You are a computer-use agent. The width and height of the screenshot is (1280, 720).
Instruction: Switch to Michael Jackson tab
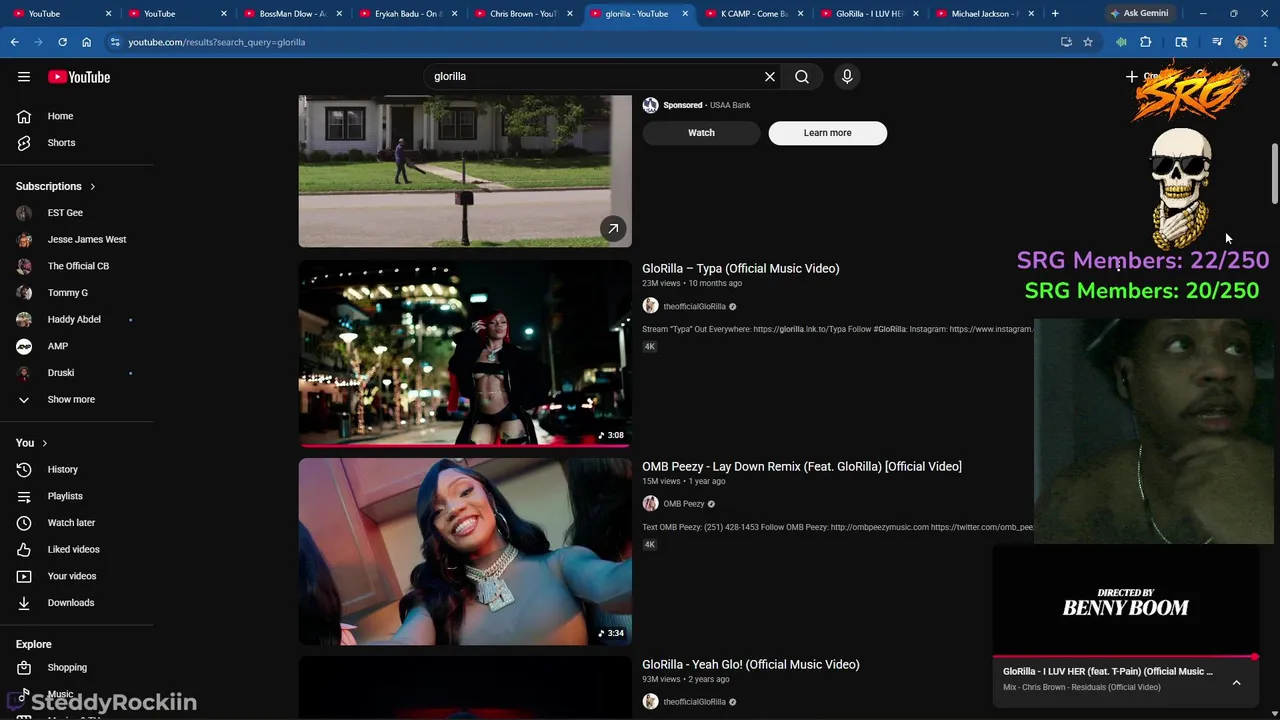985,14
